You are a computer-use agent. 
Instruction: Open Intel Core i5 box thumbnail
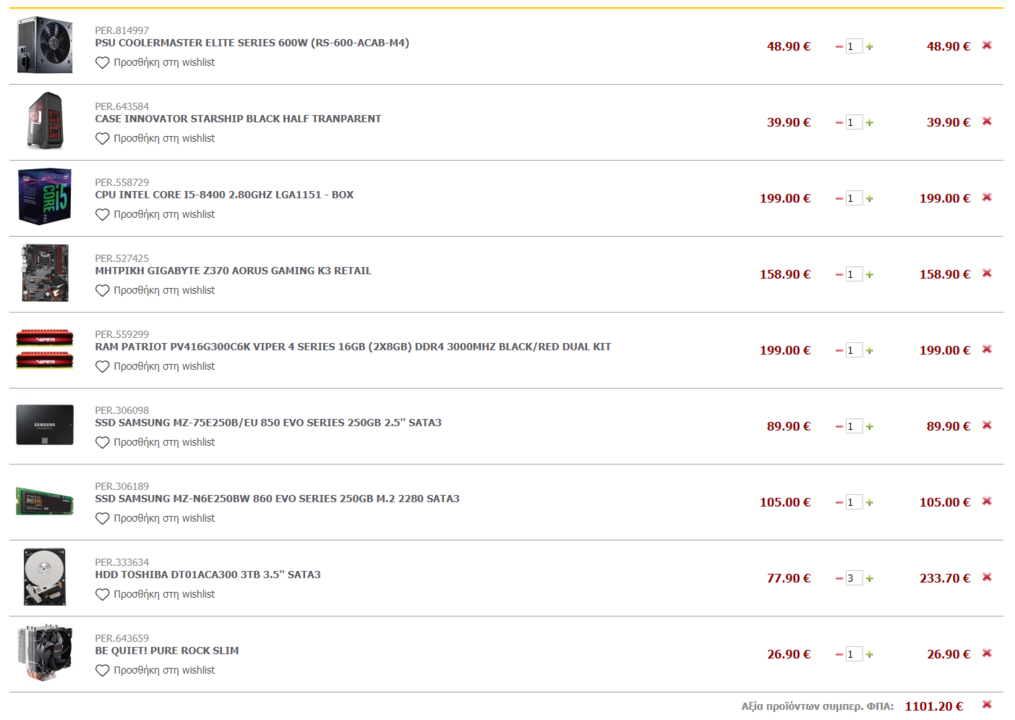click(x=45, y=197)
